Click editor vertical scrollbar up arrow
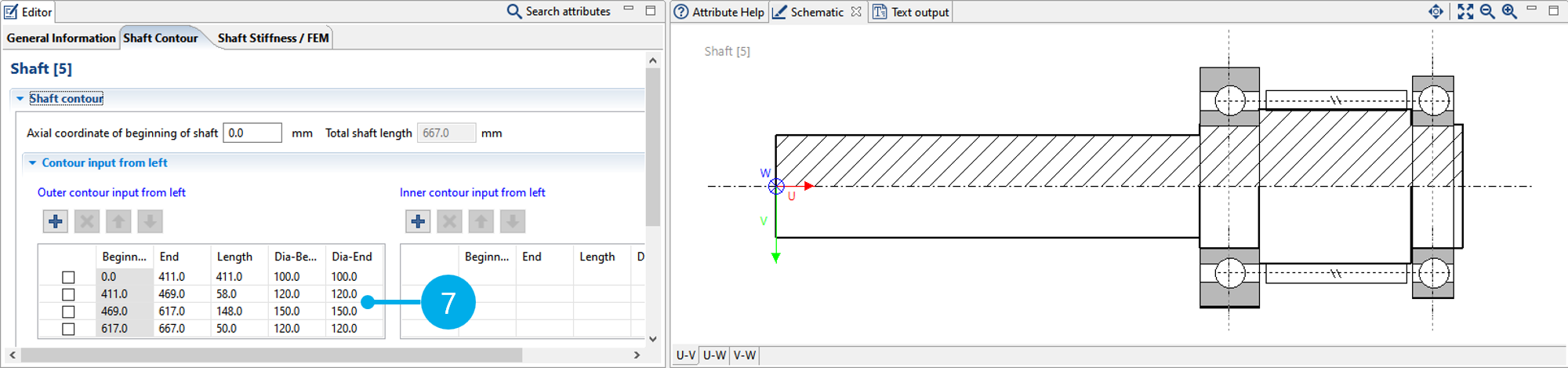1568x368 pixels. 653,60
